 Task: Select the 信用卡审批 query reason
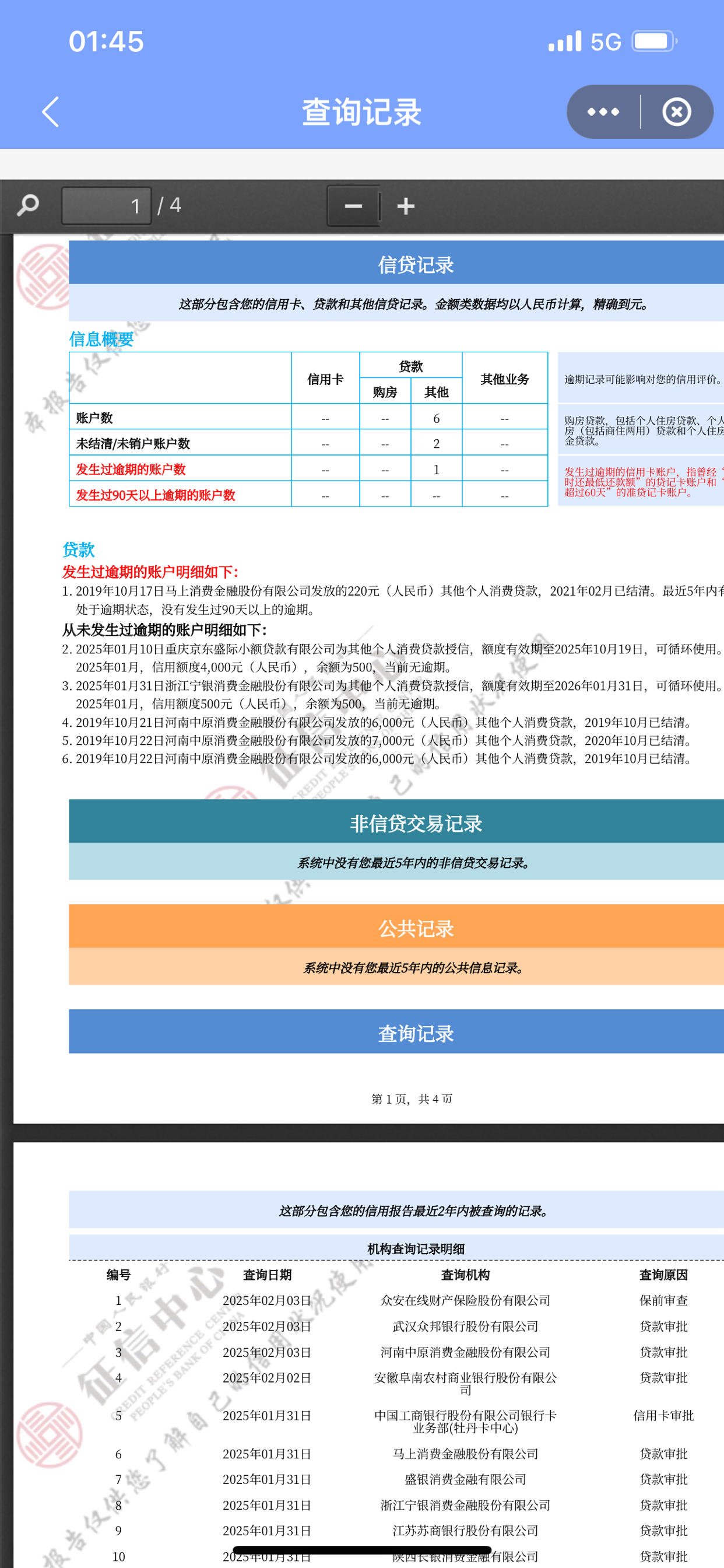(664, 1415)
